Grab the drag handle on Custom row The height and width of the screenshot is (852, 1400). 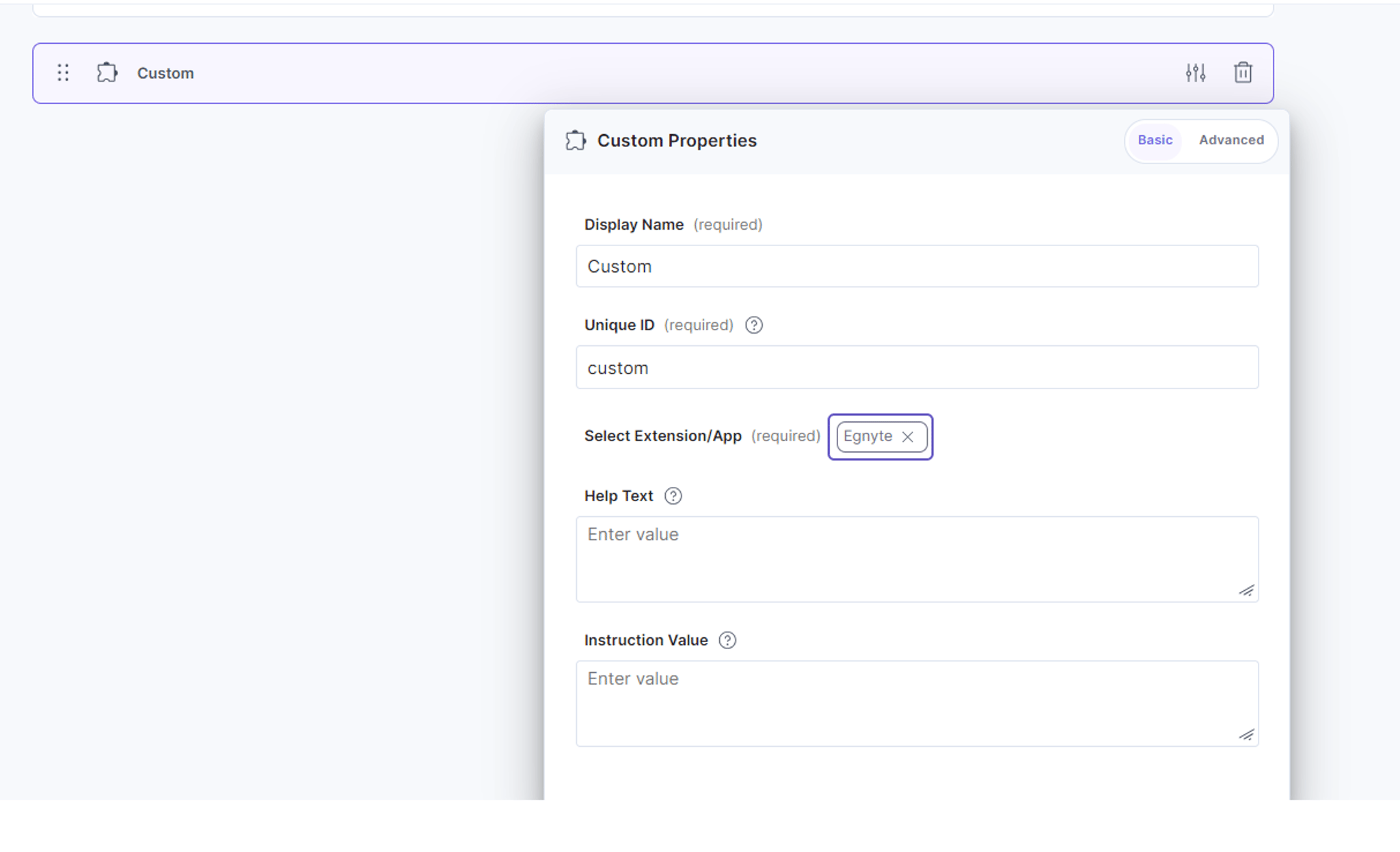pos(64,72)
